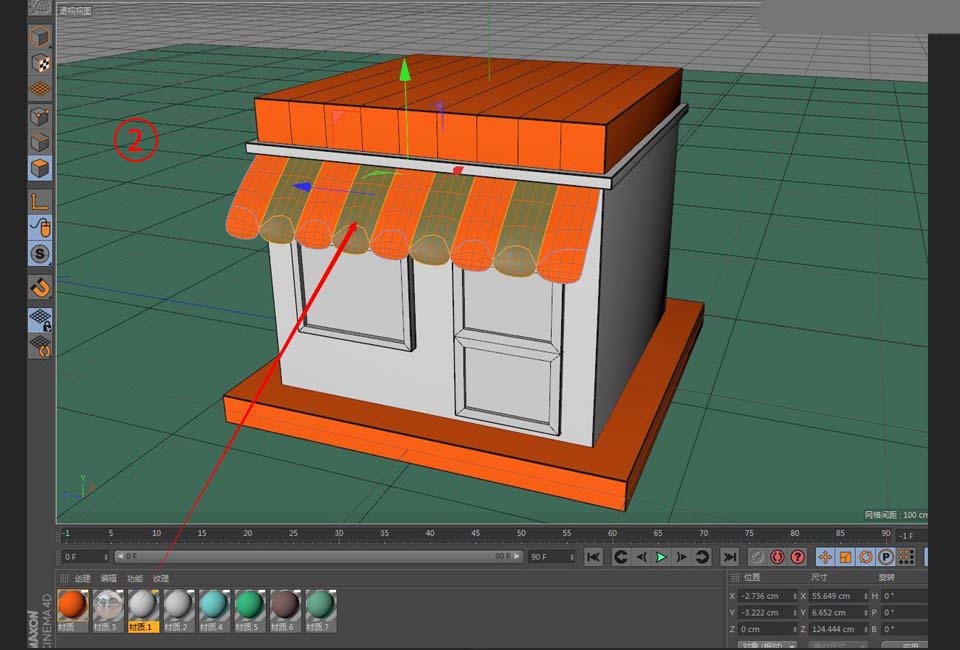Screen dimensions: 960x650
Task: Click the orange question mark keyframe icon
Action: (x=797, y=557)
